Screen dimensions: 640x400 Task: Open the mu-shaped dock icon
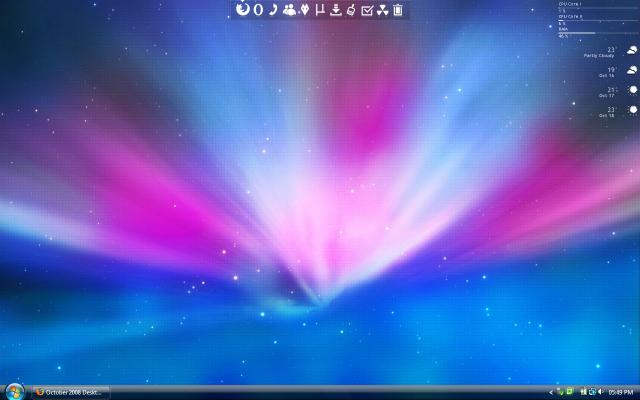(x=320, y=10)
